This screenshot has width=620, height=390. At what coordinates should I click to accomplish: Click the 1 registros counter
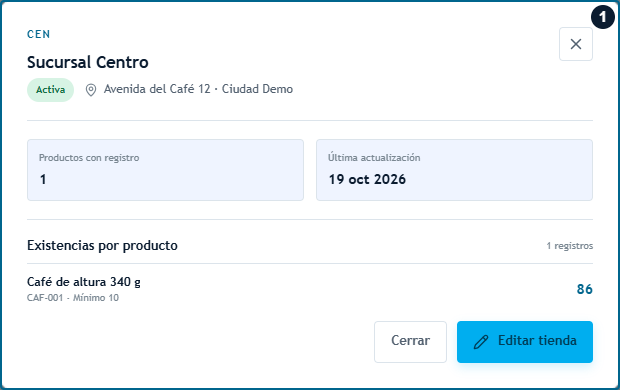point(569,246)
